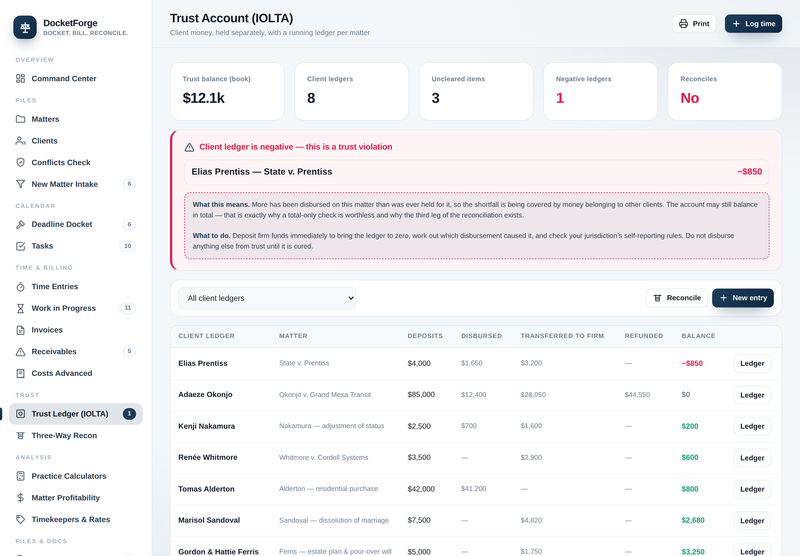Screen dimensions: 800x556
Task: Click the Receivables warning triangle icon
Action: [20, 351]
